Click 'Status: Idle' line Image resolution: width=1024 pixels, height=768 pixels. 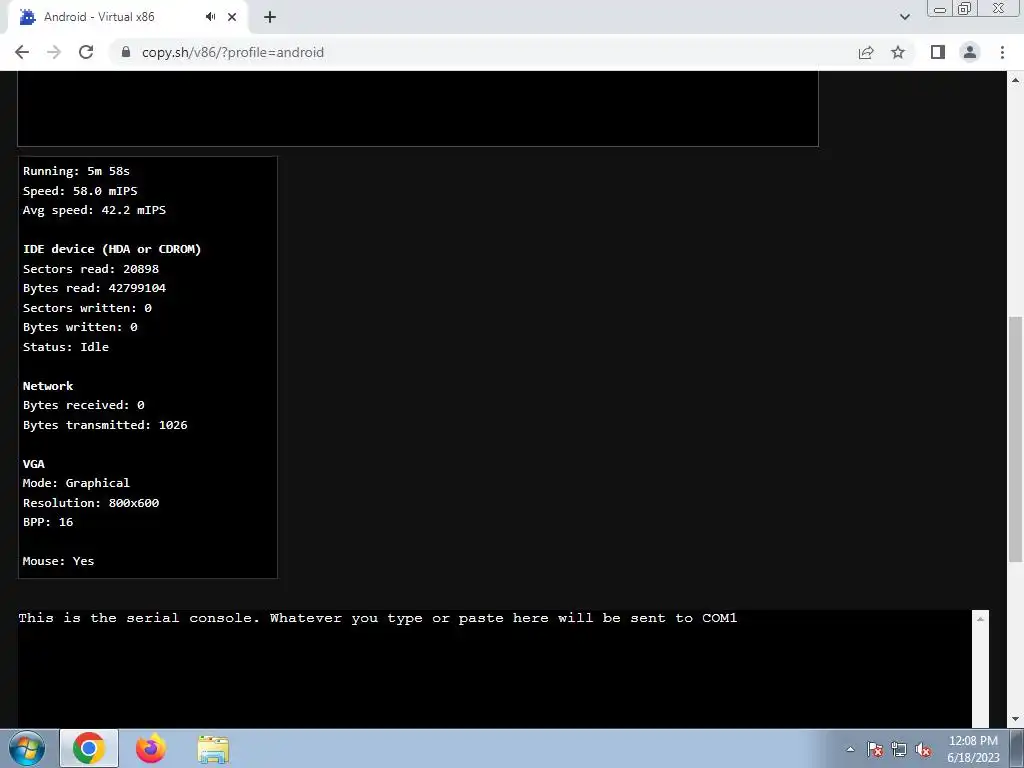[x=66, y=347]
